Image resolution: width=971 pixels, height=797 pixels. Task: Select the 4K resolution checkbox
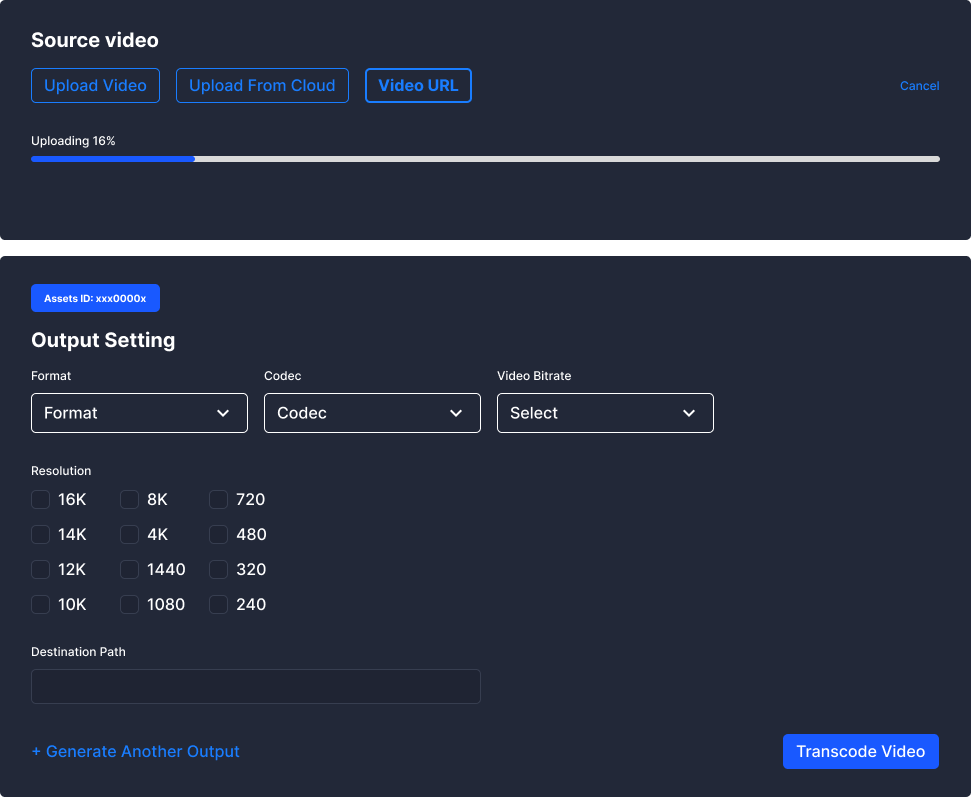[x=130, y=535]
